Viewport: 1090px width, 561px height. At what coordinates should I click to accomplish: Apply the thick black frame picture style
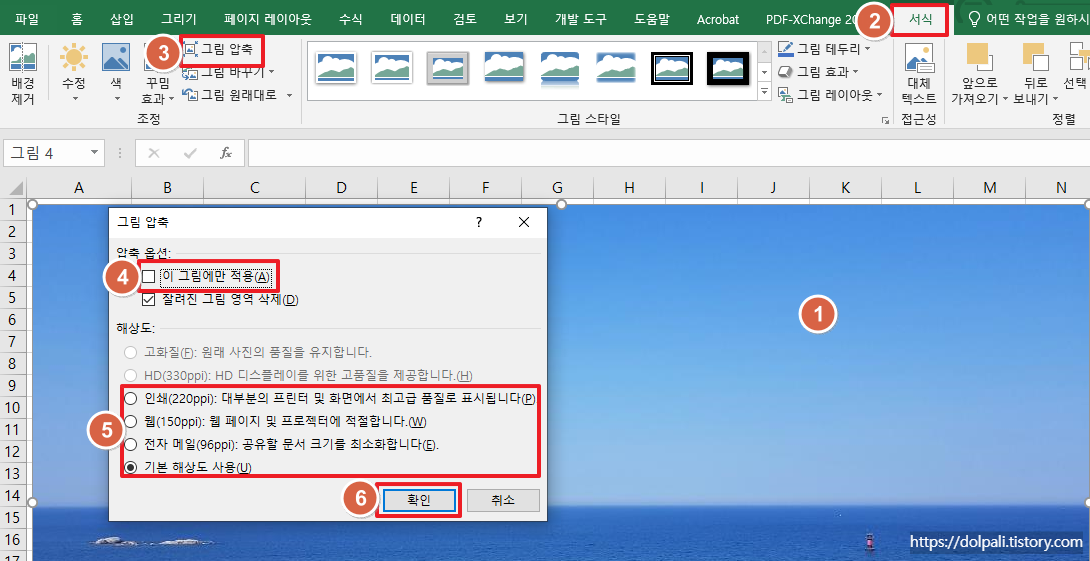[x=728, y=68]
